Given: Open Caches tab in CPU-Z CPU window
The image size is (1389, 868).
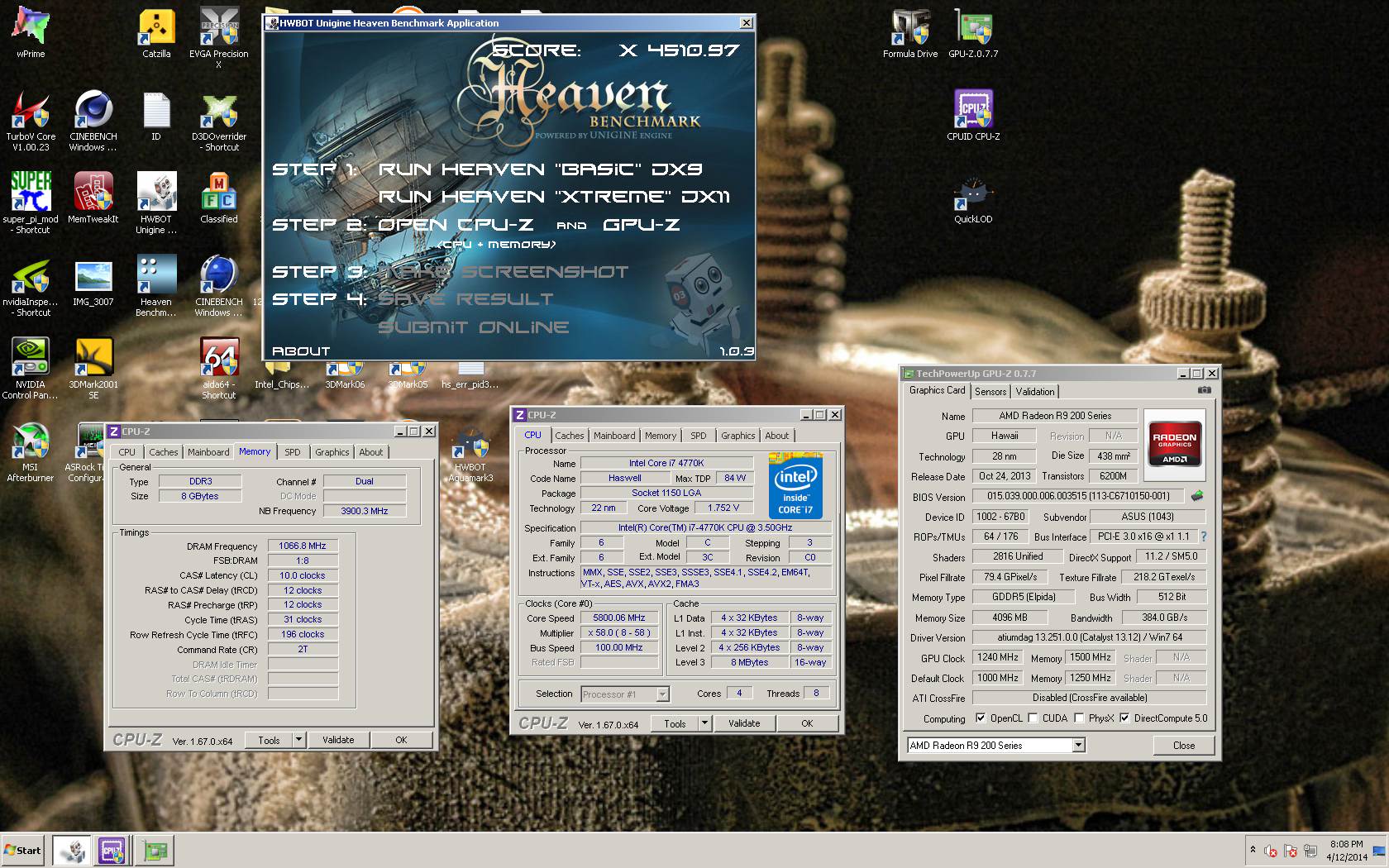Looking at the screenshot, I should click(x=570, y=436).
